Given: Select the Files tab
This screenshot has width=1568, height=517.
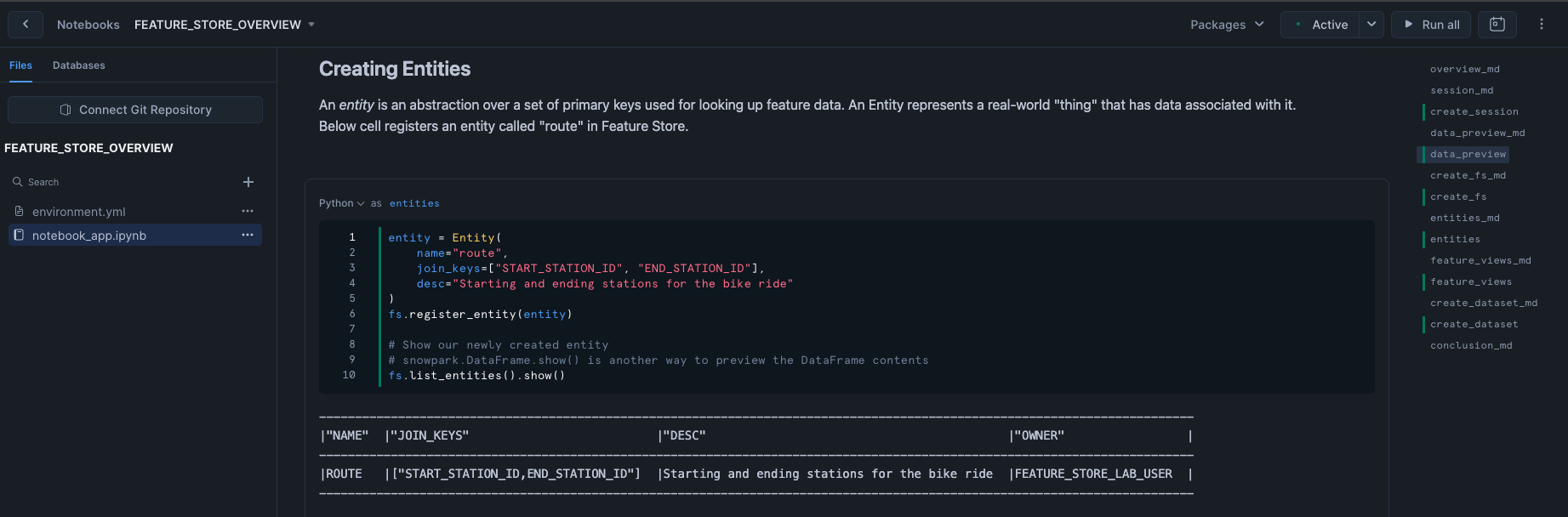Looking at the screenshot, I should coord(20,65).
